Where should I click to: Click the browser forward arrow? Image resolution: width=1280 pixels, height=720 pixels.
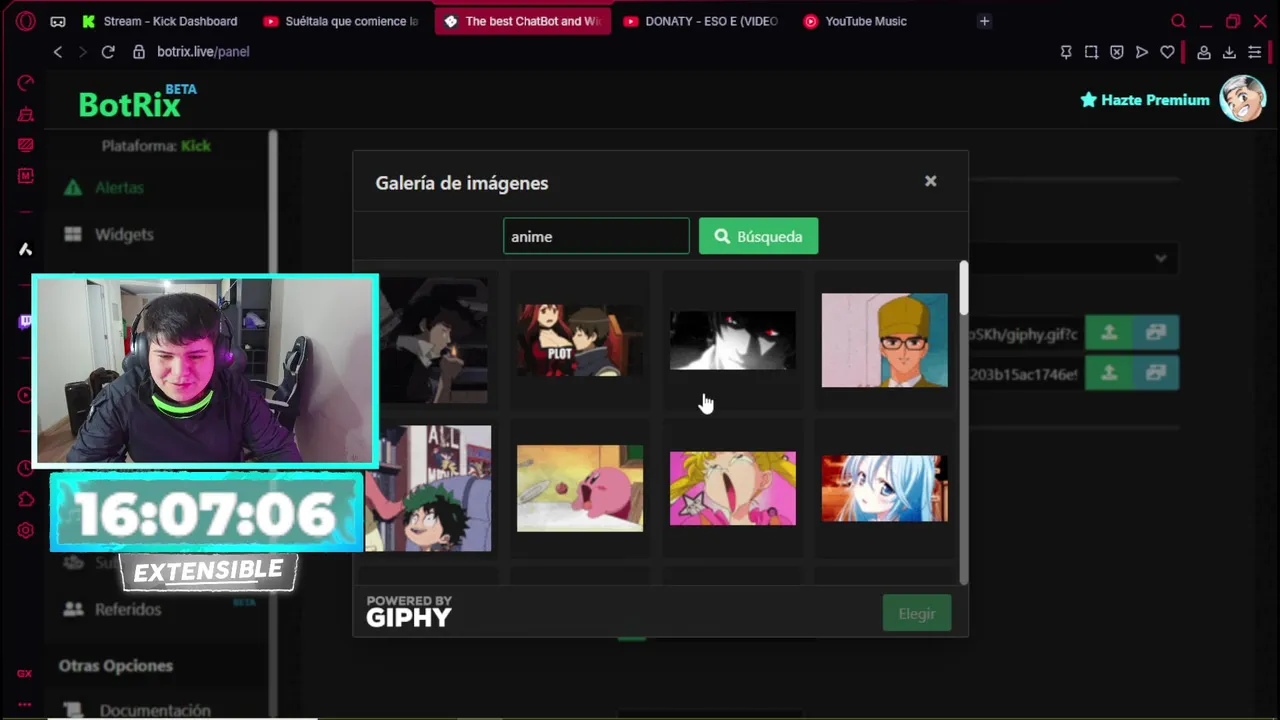(x=83, y=52)
